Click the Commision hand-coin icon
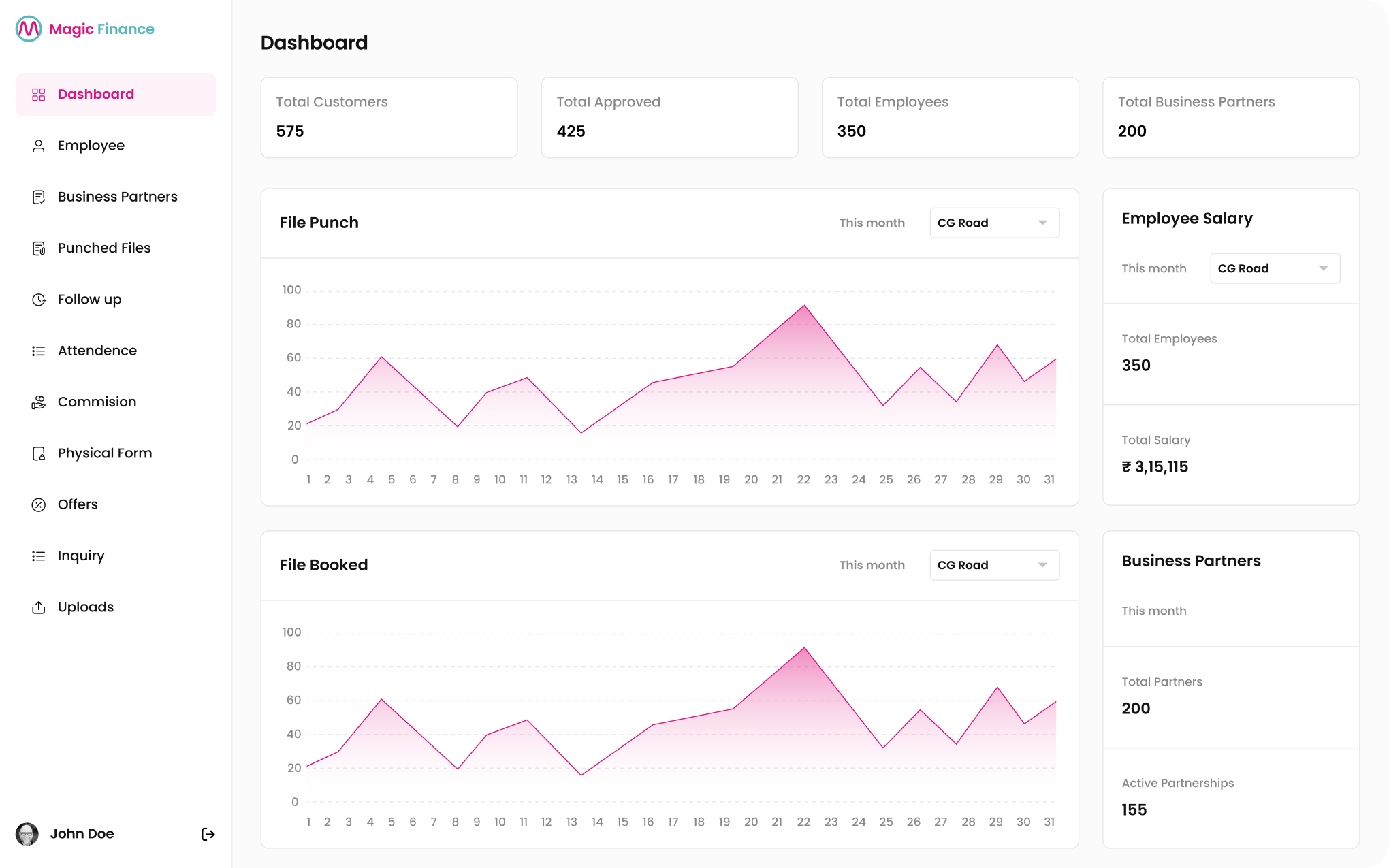Screen dimensions: 1389x868 coord(39,402)
